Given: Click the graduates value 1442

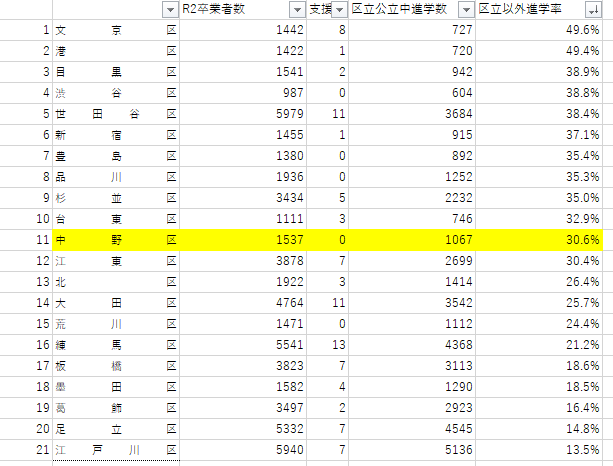Looking at the screenshot, I should 243,30.
